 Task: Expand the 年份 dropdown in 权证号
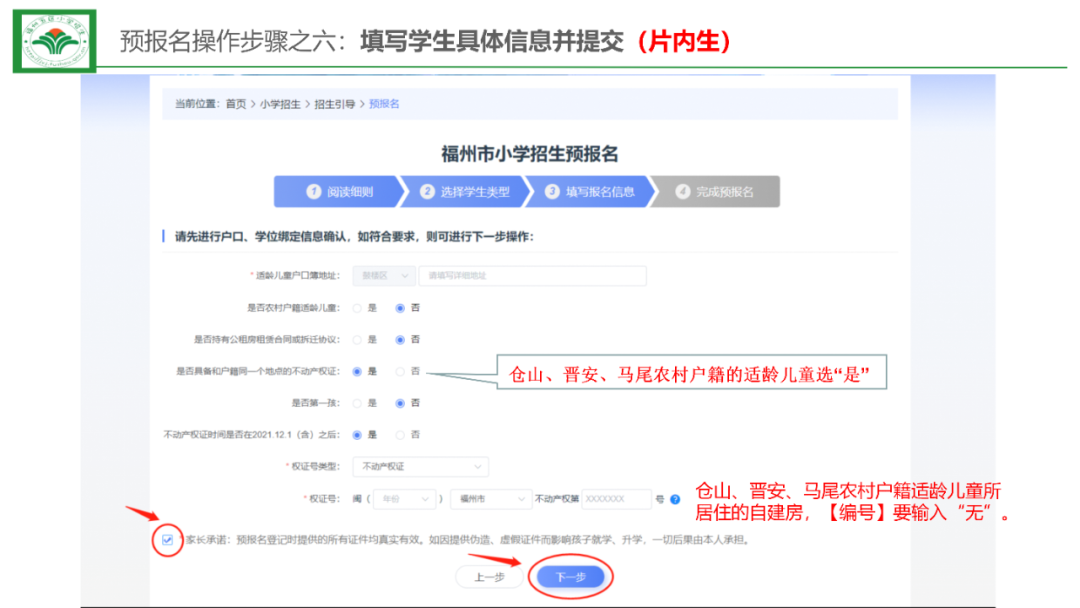(x=406, y=498)
